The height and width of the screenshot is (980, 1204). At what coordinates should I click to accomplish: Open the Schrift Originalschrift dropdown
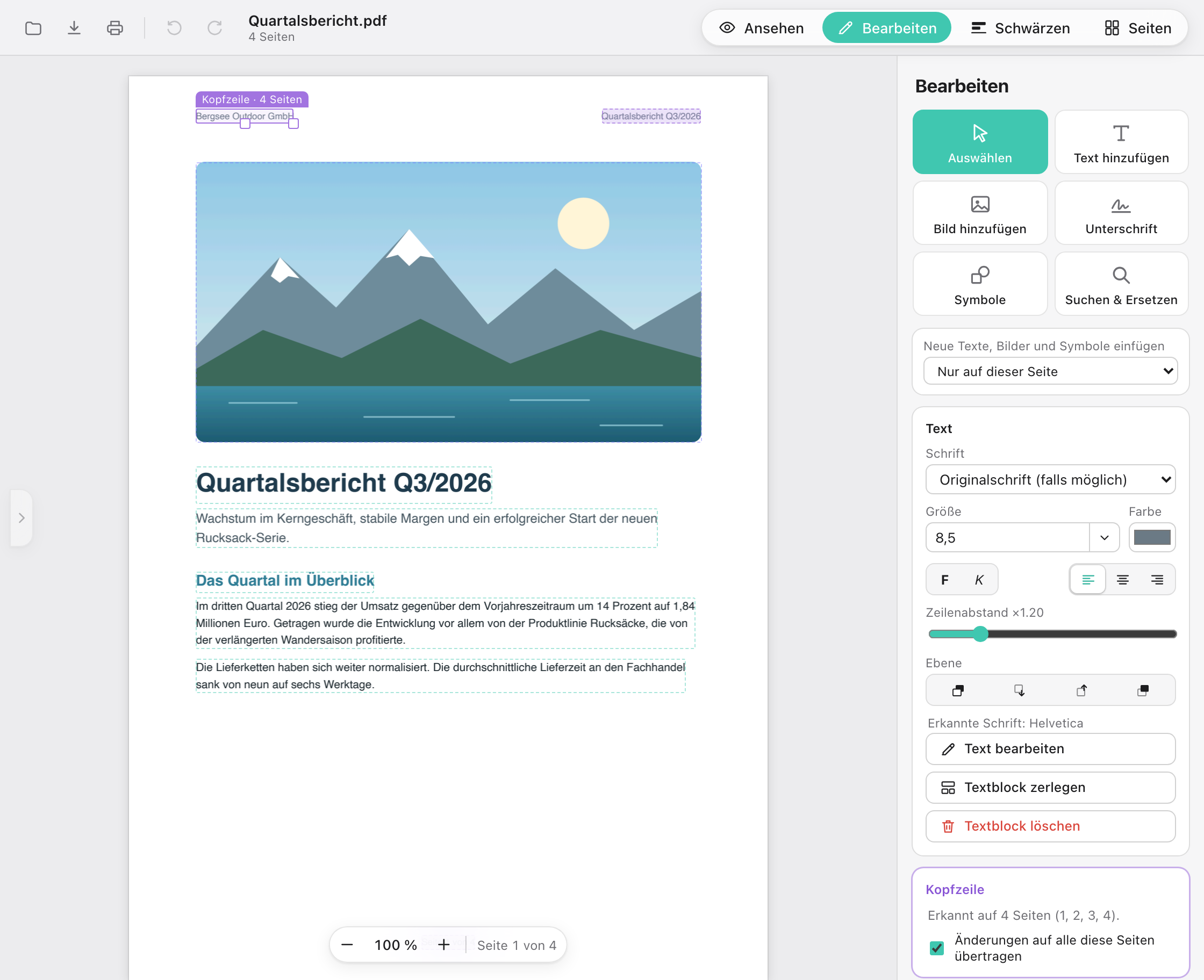(x=1050, y=480)
